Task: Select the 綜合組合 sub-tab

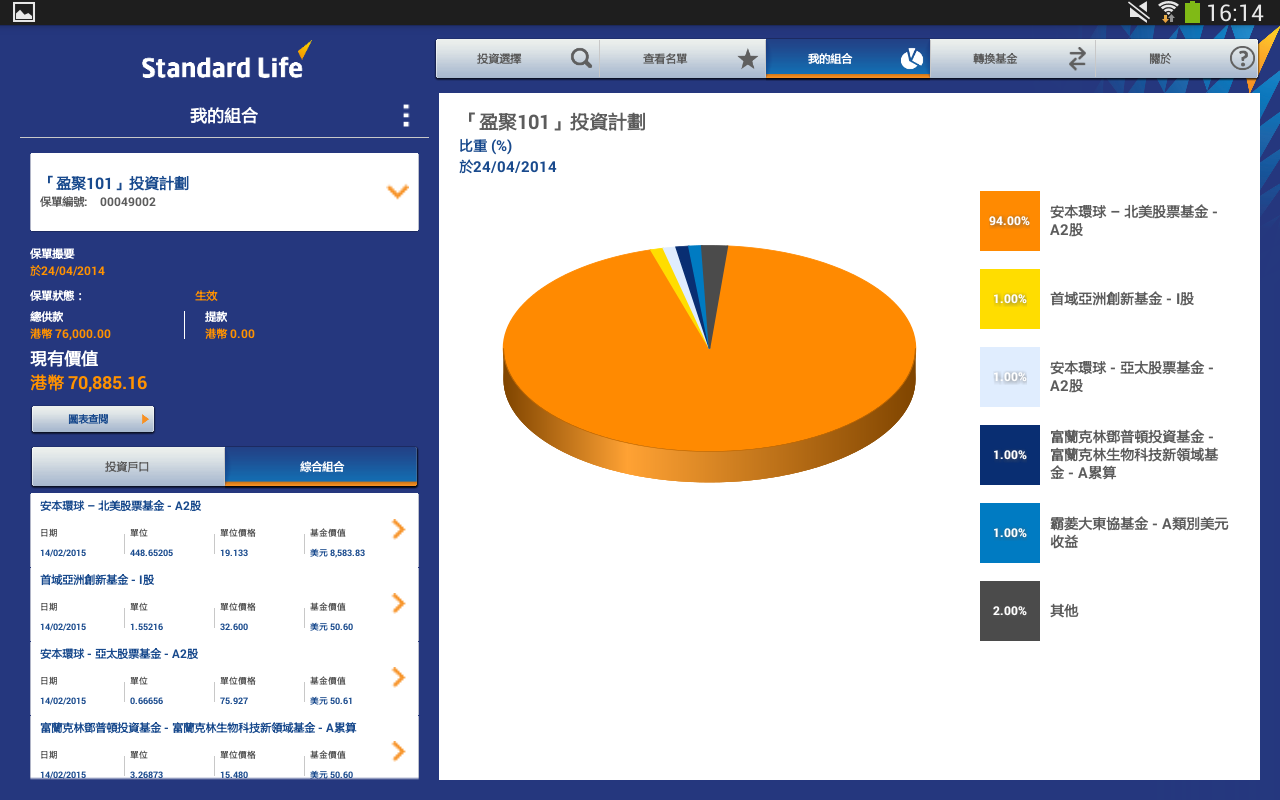Action: coord(321,467)
